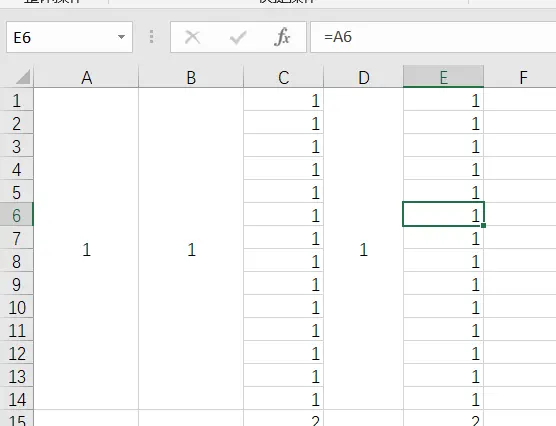Select row 14 header

coord(17,398)
